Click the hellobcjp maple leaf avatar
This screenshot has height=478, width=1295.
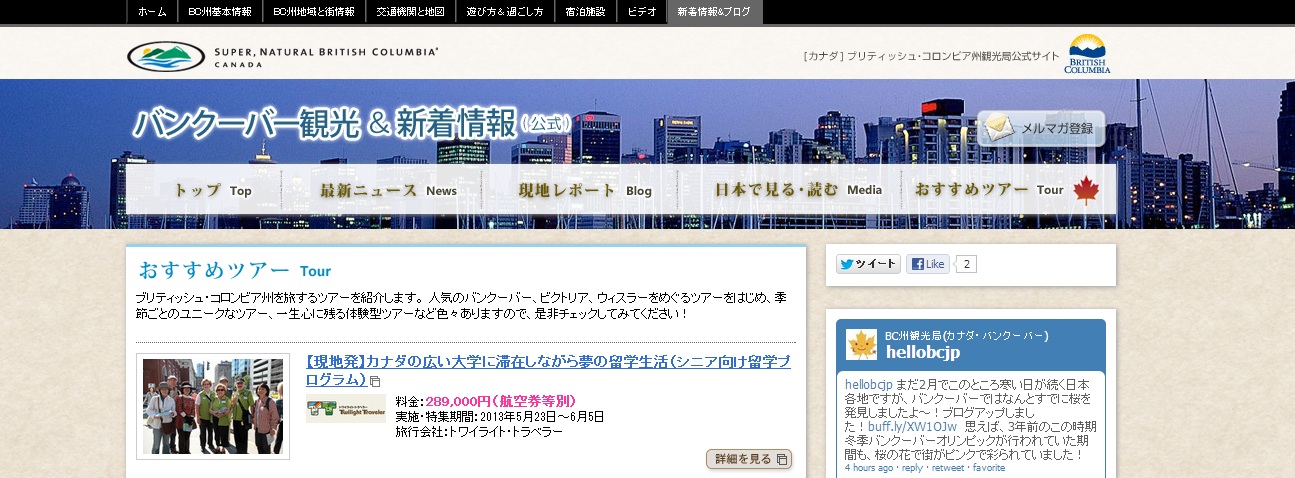click(861, 344)
